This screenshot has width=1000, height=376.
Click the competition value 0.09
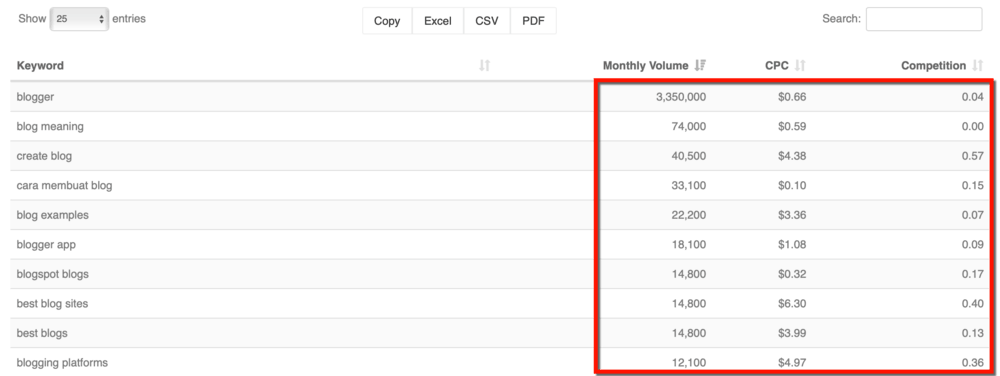click(973, 244)
